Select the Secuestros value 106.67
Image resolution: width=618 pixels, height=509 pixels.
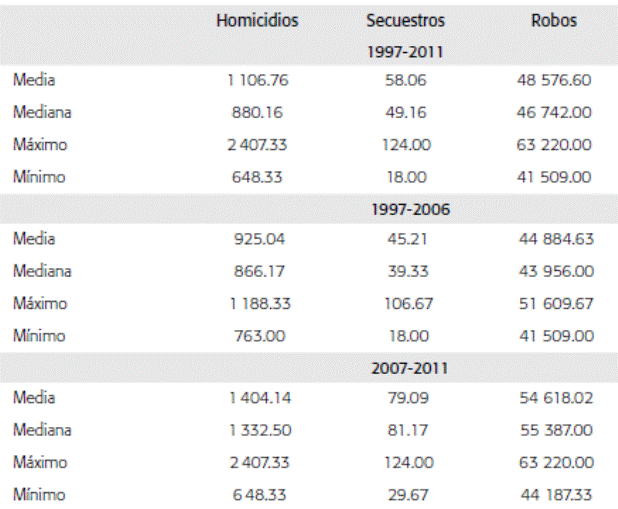point(406,303)
